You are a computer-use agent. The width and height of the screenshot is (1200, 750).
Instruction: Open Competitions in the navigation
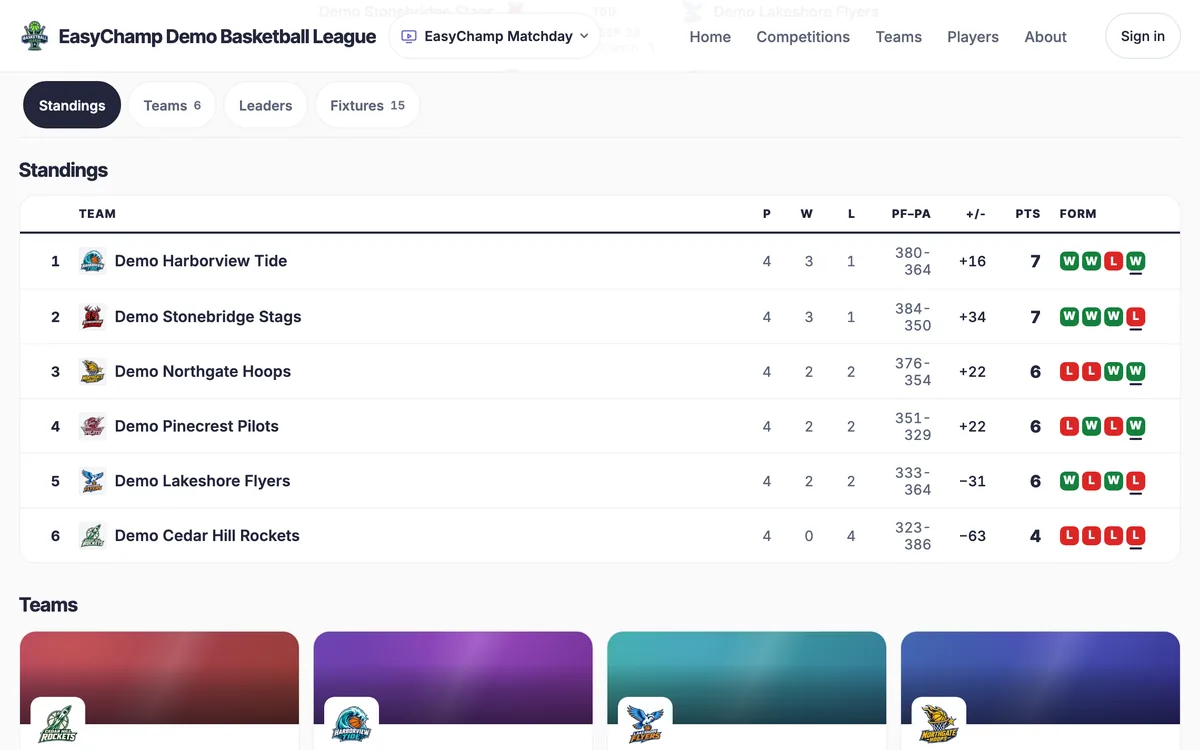point(803,36)
